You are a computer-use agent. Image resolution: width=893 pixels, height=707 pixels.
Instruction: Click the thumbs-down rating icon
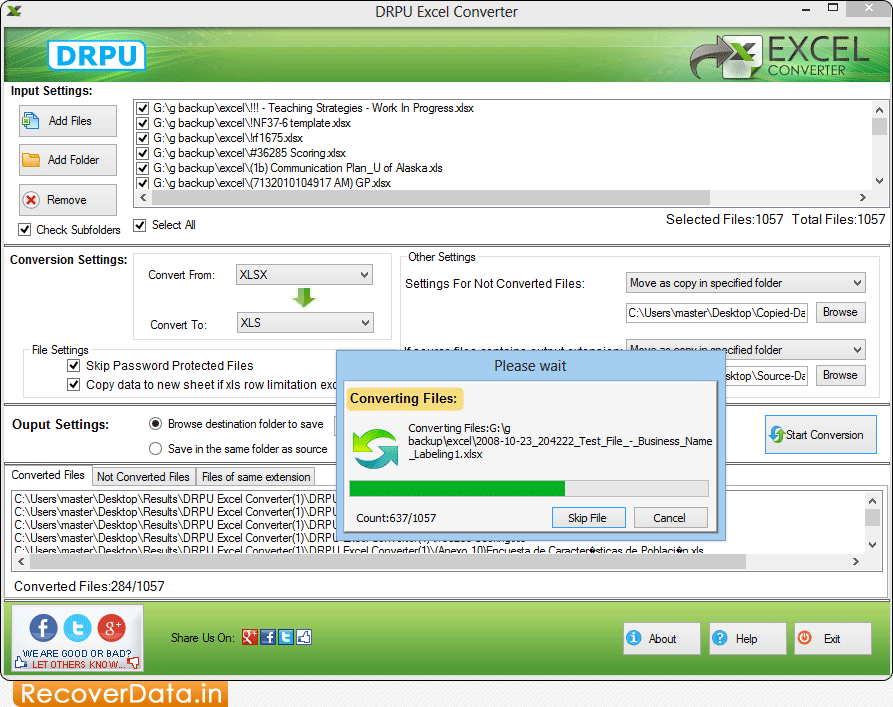pyautogui.click(x=133, y=662)
